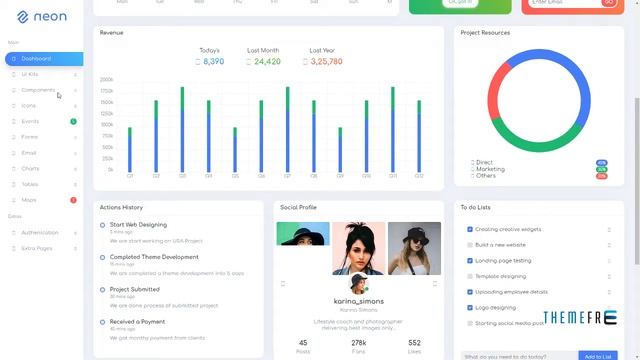Open options for Creating creative widgets

[x=609, y=230]
